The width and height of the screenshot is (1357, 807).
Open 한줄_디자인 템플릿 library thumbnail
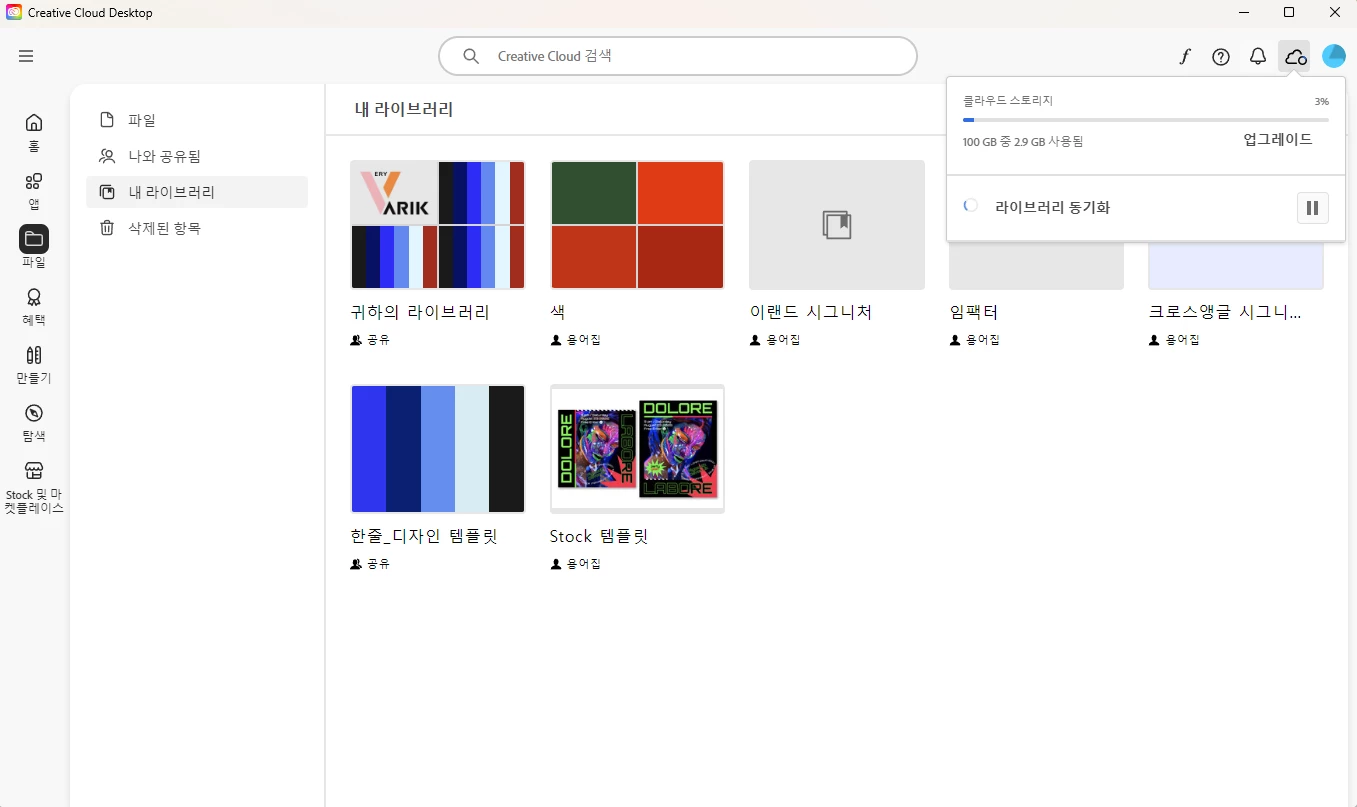click(438, 449)
